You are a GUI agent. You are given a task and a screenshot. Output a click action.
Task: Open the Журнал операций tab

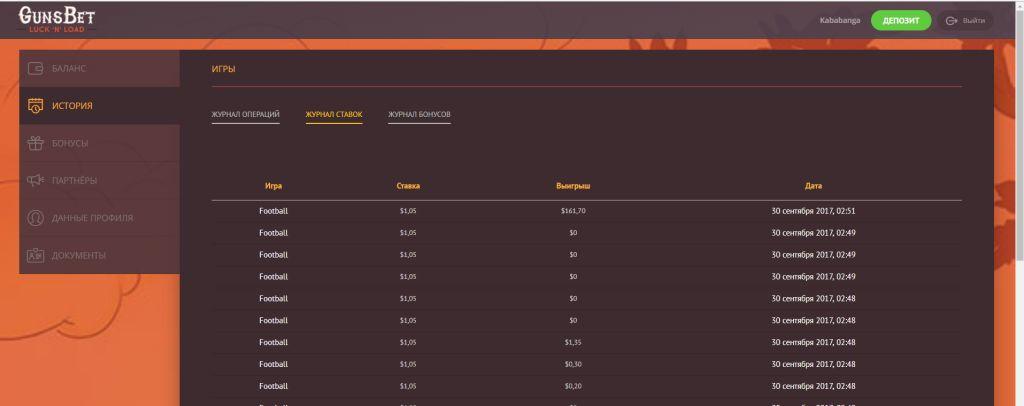[x=245, y=115]
